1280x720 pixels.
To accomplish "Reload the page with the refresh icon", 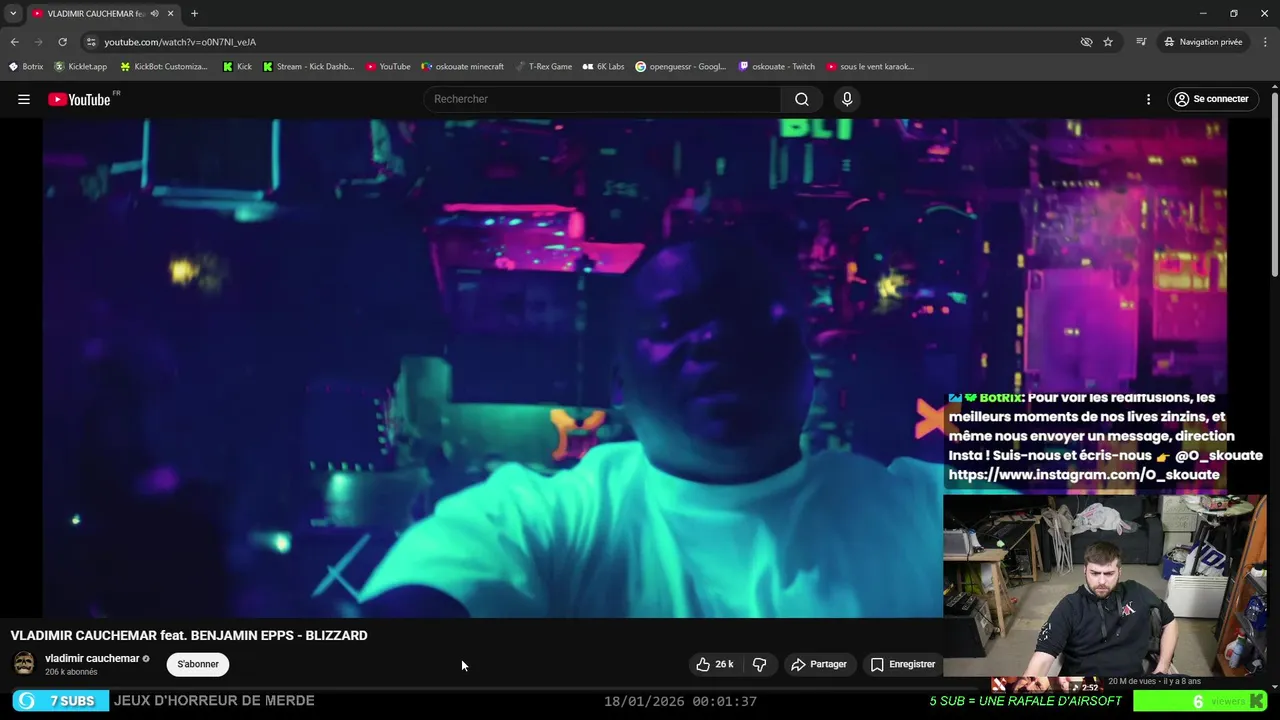I will [62, 42].
